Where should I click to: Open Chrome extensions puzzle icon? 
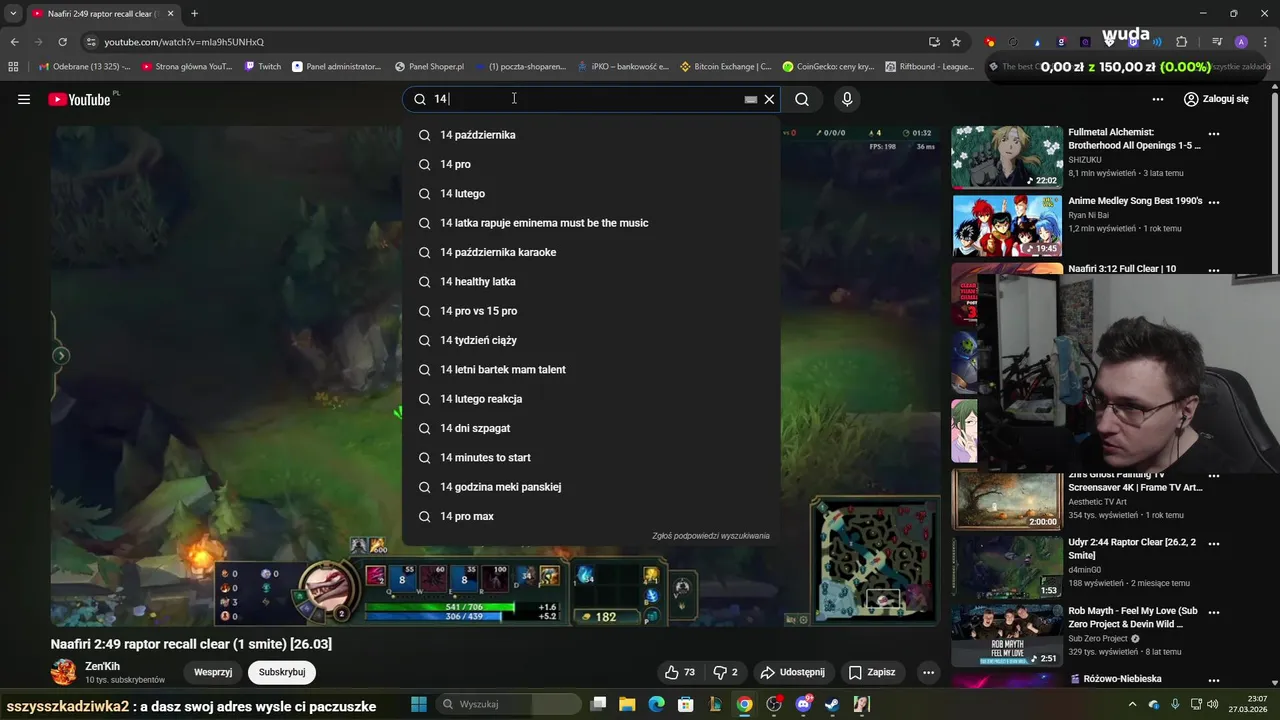(1181, 42)
